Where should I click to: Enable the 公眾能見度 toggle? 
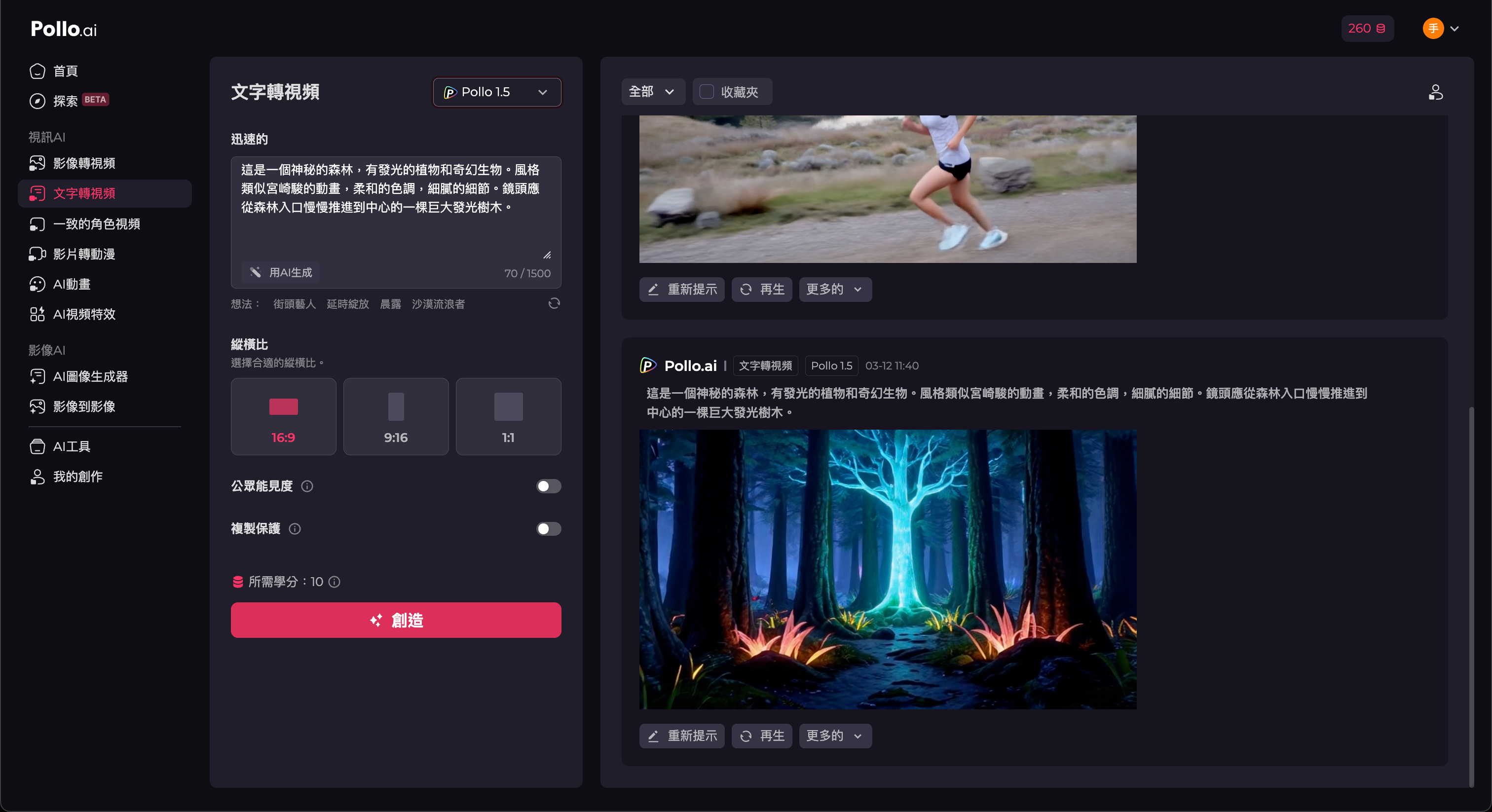tap(548, 486)
